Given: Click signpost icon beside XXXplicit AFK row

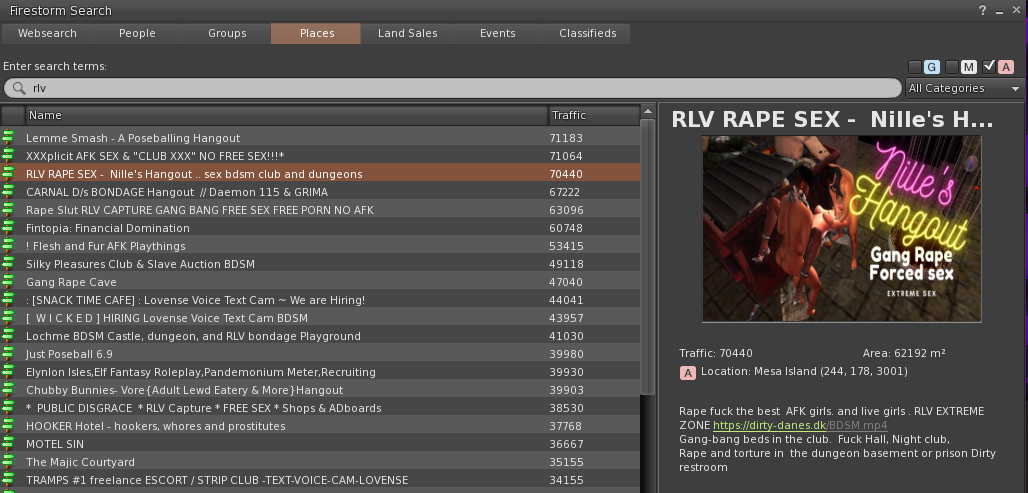Looking at the screenshot, I should 9,155.
